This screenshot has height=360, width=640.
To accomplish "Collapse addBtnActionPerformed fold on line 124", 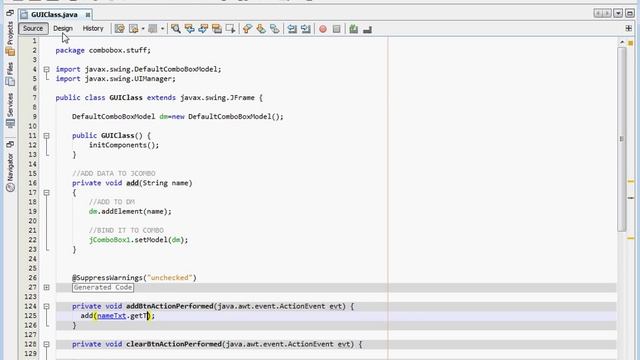I will pyautogui.click(x=47, y=306).
